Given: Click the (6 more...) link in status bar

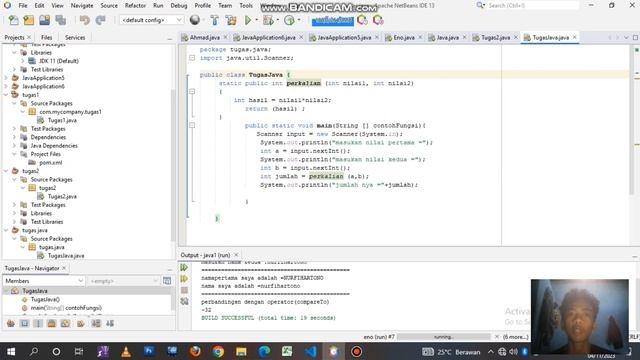Looking at the screenshot, I should click(x=516, y=337).
